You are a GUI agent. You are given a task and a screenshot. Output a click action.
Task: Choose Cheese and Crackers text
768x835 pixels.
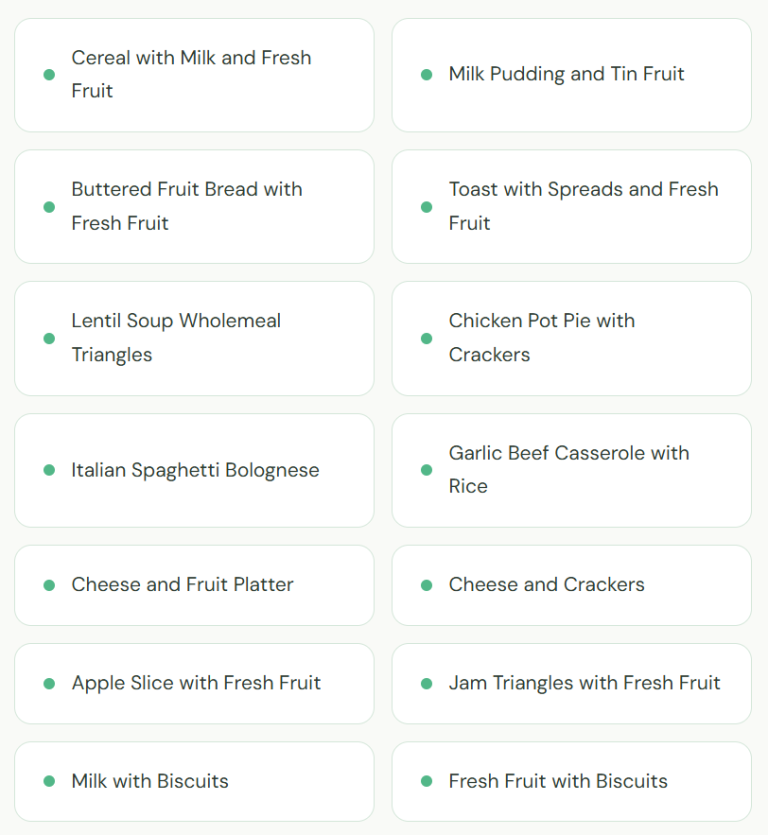tap(546, 585)
